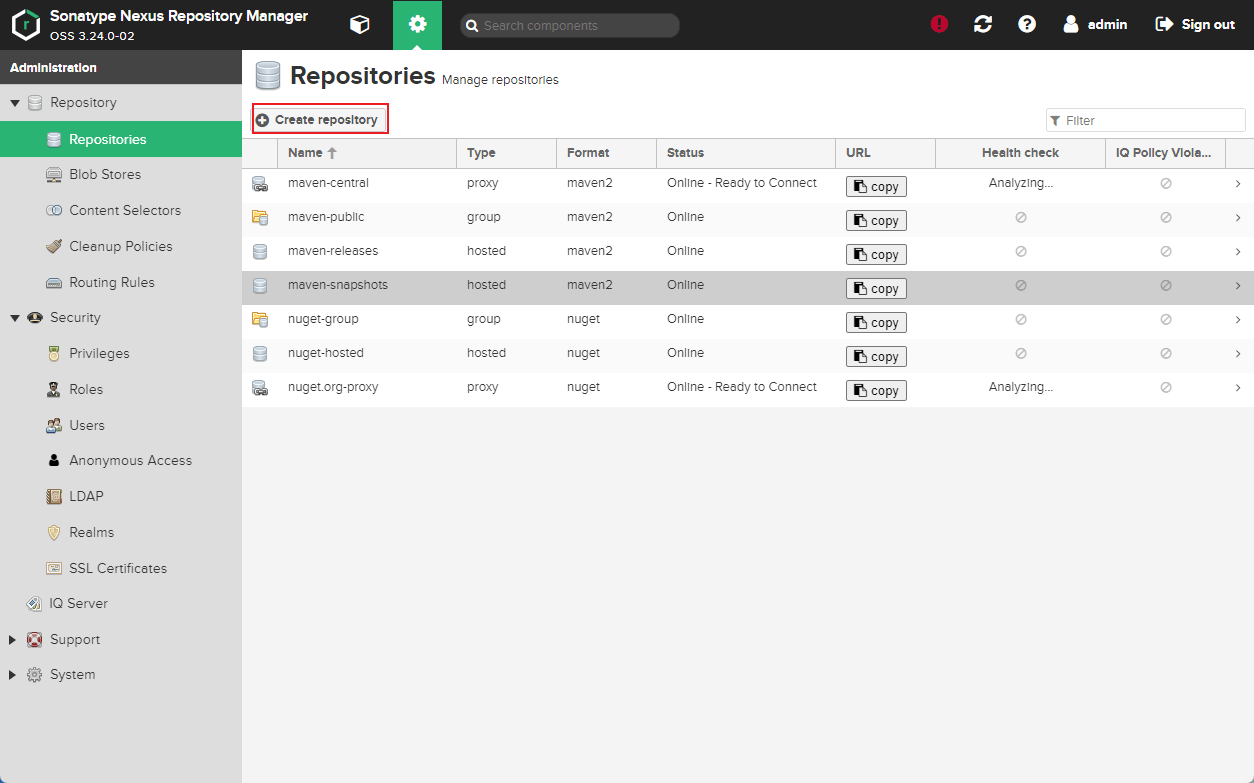This screenshot has height=783, width=1254.
Task: Open maven-central details via row chevron
Action: click(x=1238, y=184)
